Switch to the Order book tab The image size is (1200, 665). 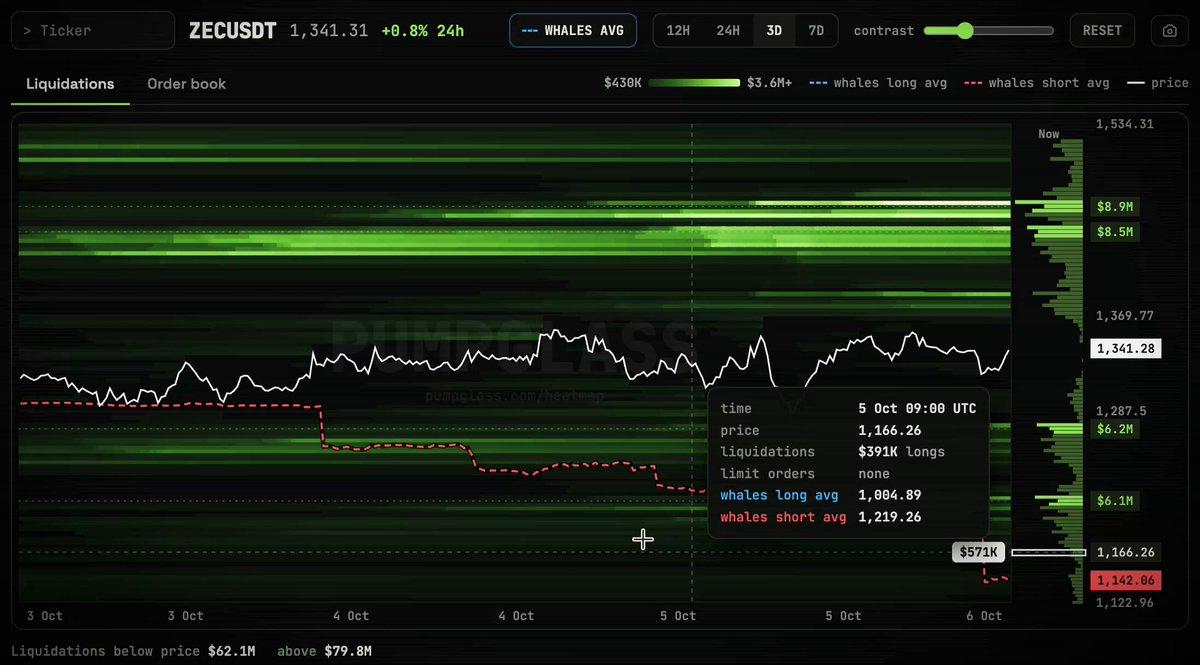pyautogui.click(x=187, y=84)
